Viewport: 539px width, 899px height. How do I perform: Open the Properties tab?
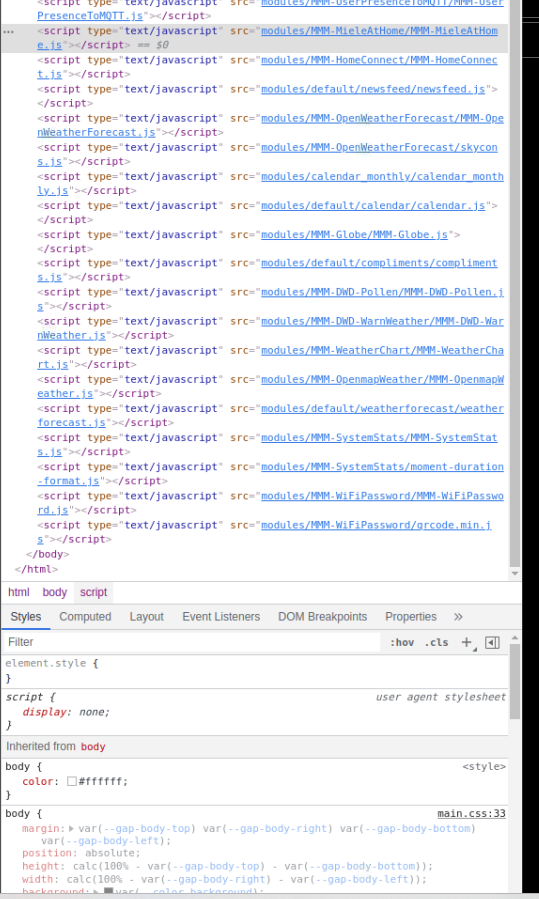411,617
